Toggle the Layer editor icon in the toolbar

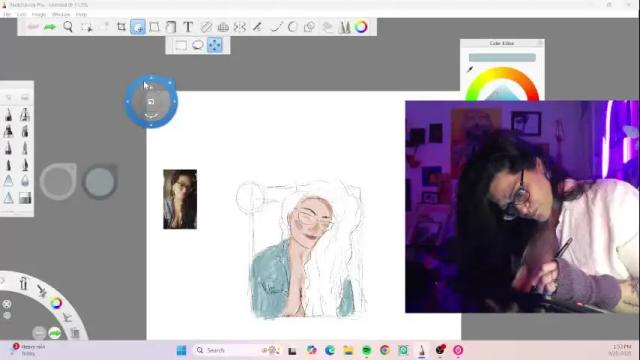coord(327,27)
